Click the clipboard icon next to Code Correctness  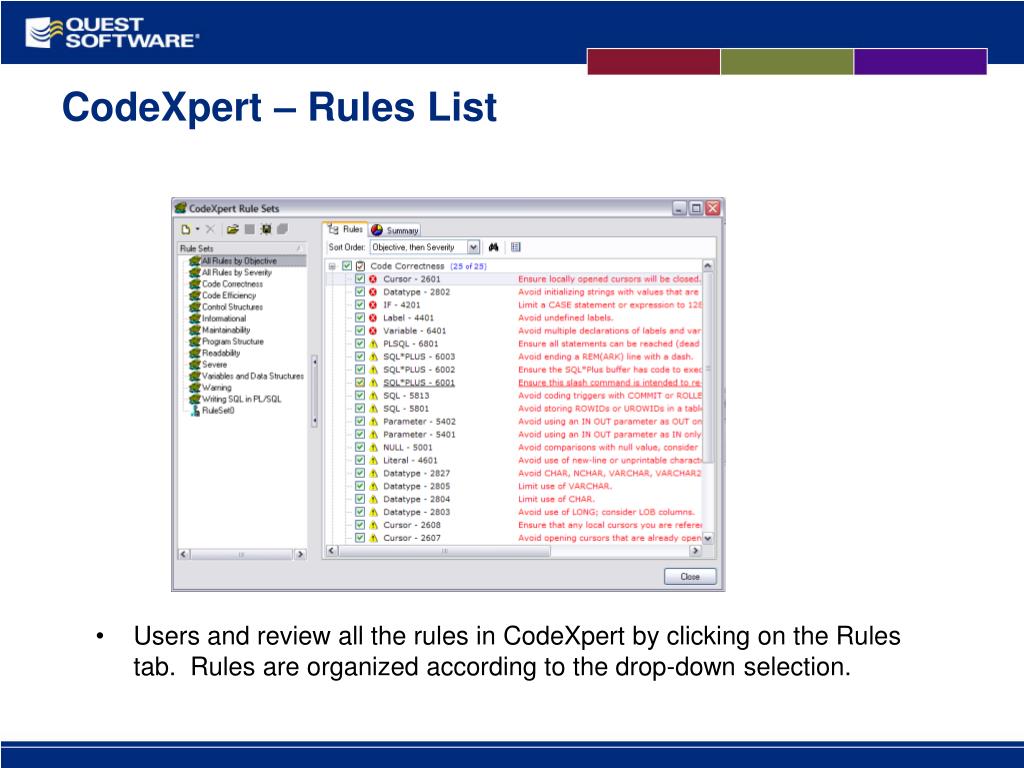click(x=360, y=266)
